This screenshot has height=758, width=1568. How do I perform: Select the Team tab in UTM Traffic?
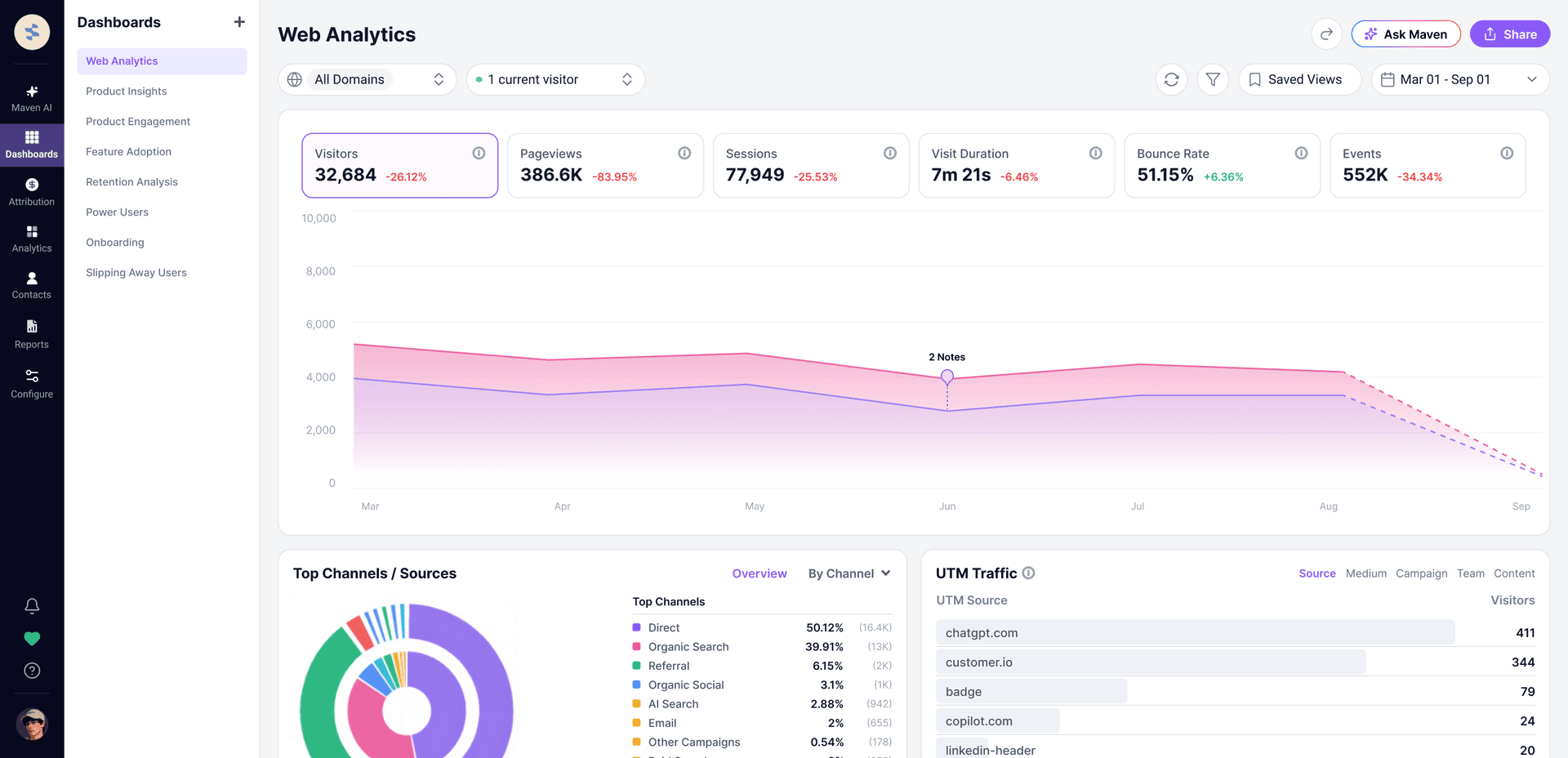point(1471,573)
